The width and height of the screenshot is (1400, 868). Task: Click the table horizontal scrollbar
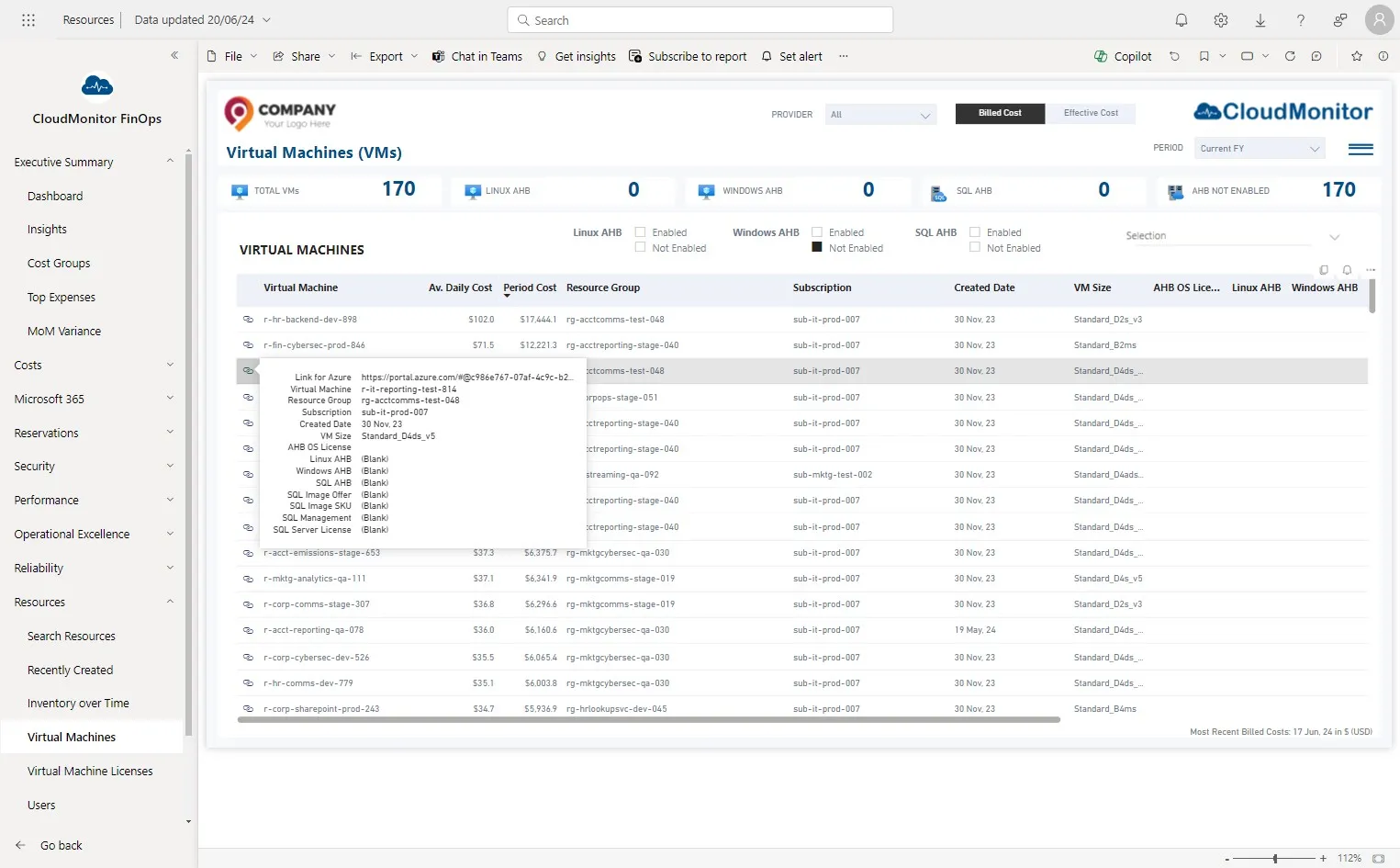(648, 720)
